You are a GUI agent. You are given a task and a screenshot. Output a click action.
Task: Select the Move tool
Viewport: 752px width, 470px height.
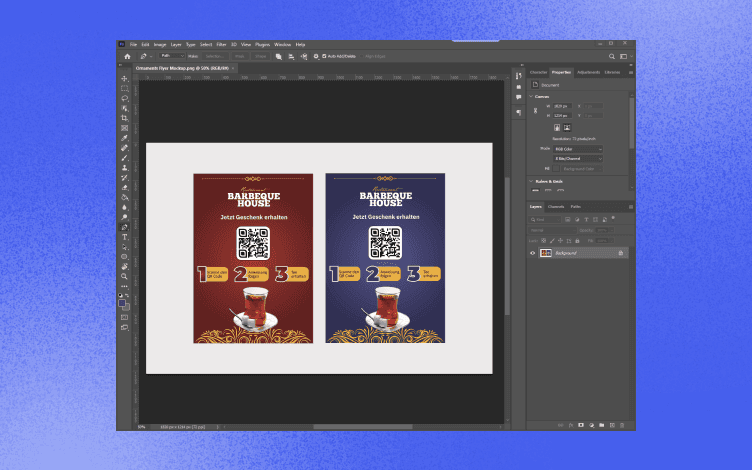(x=125, y=79)
